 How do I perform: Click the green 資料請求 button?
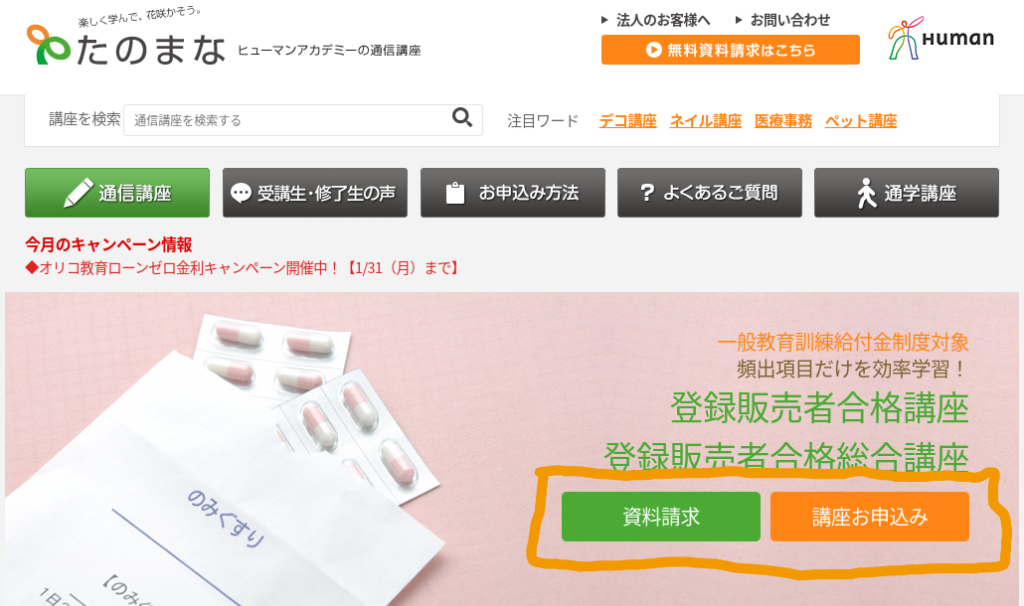coord(661,517)
